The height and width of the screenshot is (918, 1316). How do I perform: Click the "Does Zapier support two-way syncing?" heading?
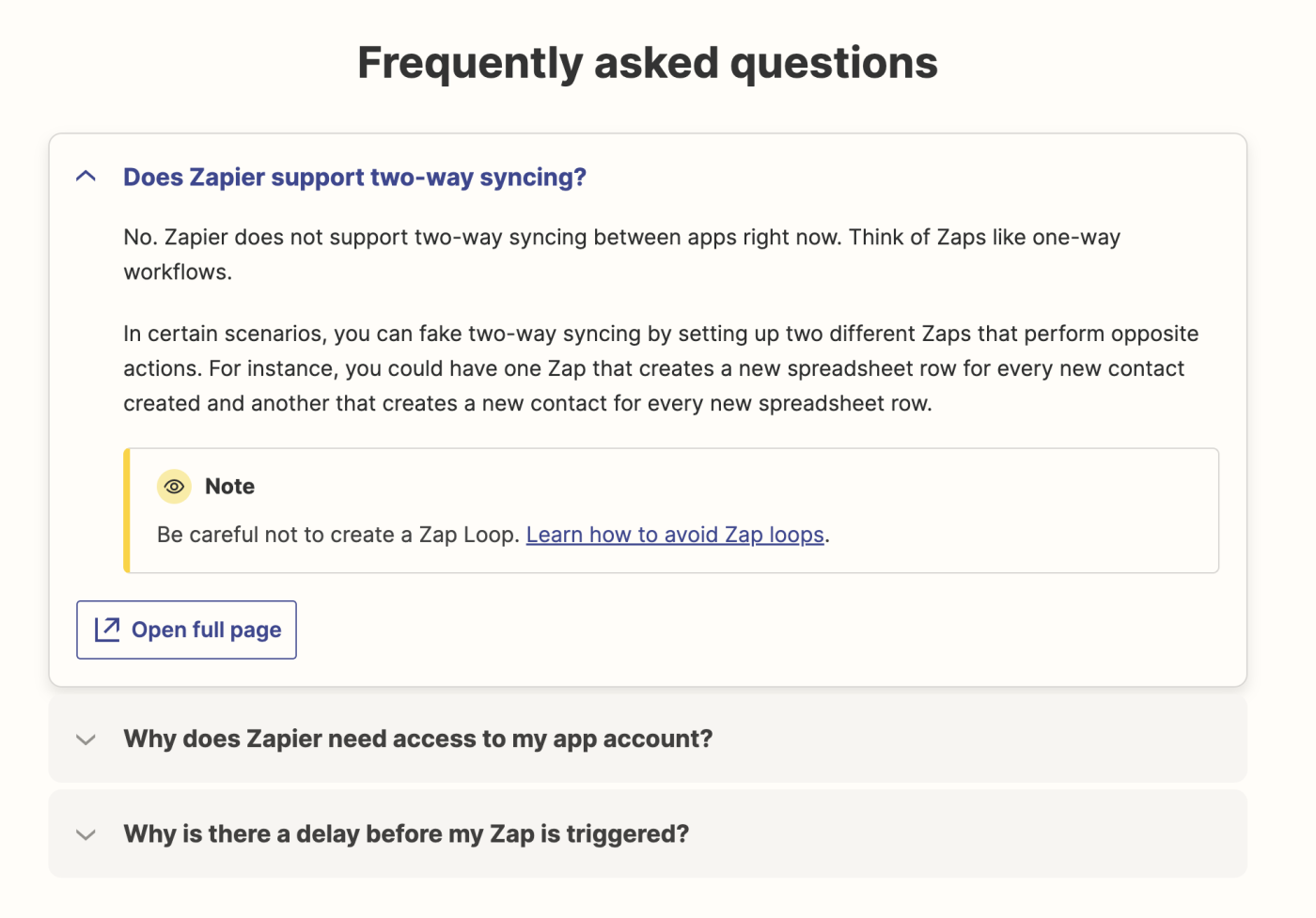354,177
